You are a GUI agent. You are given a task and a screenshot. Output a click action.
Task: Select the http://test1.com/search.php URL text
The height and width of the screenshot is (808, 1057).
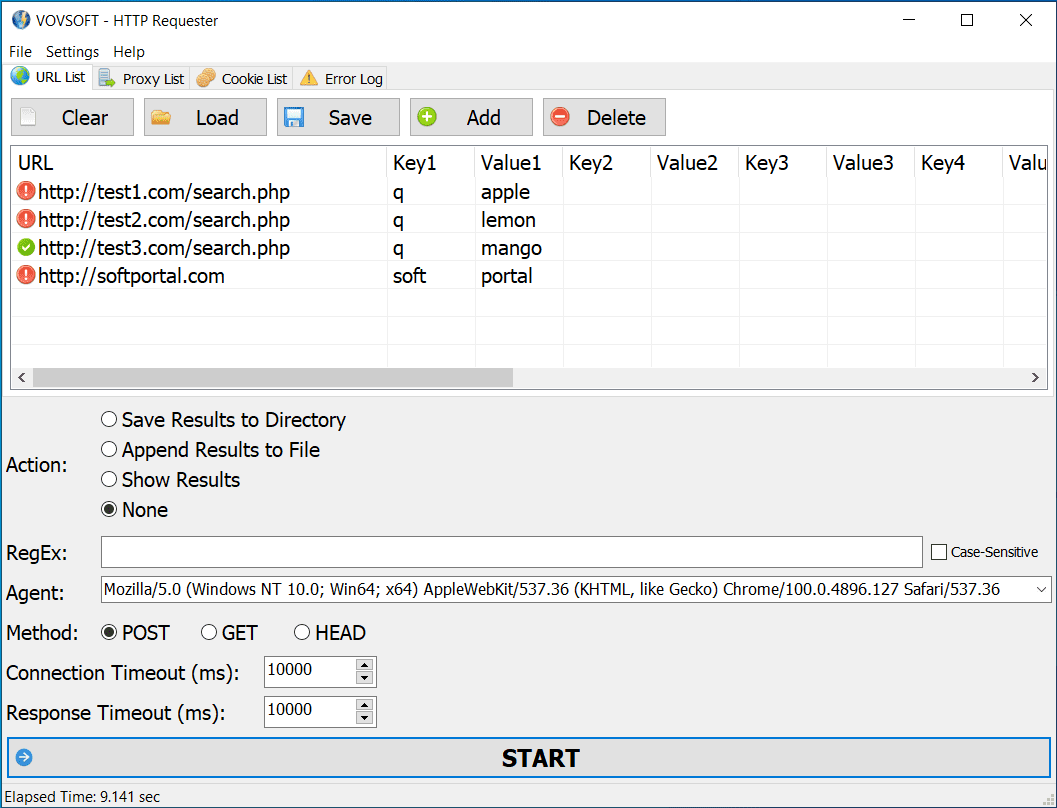[164, 192]
